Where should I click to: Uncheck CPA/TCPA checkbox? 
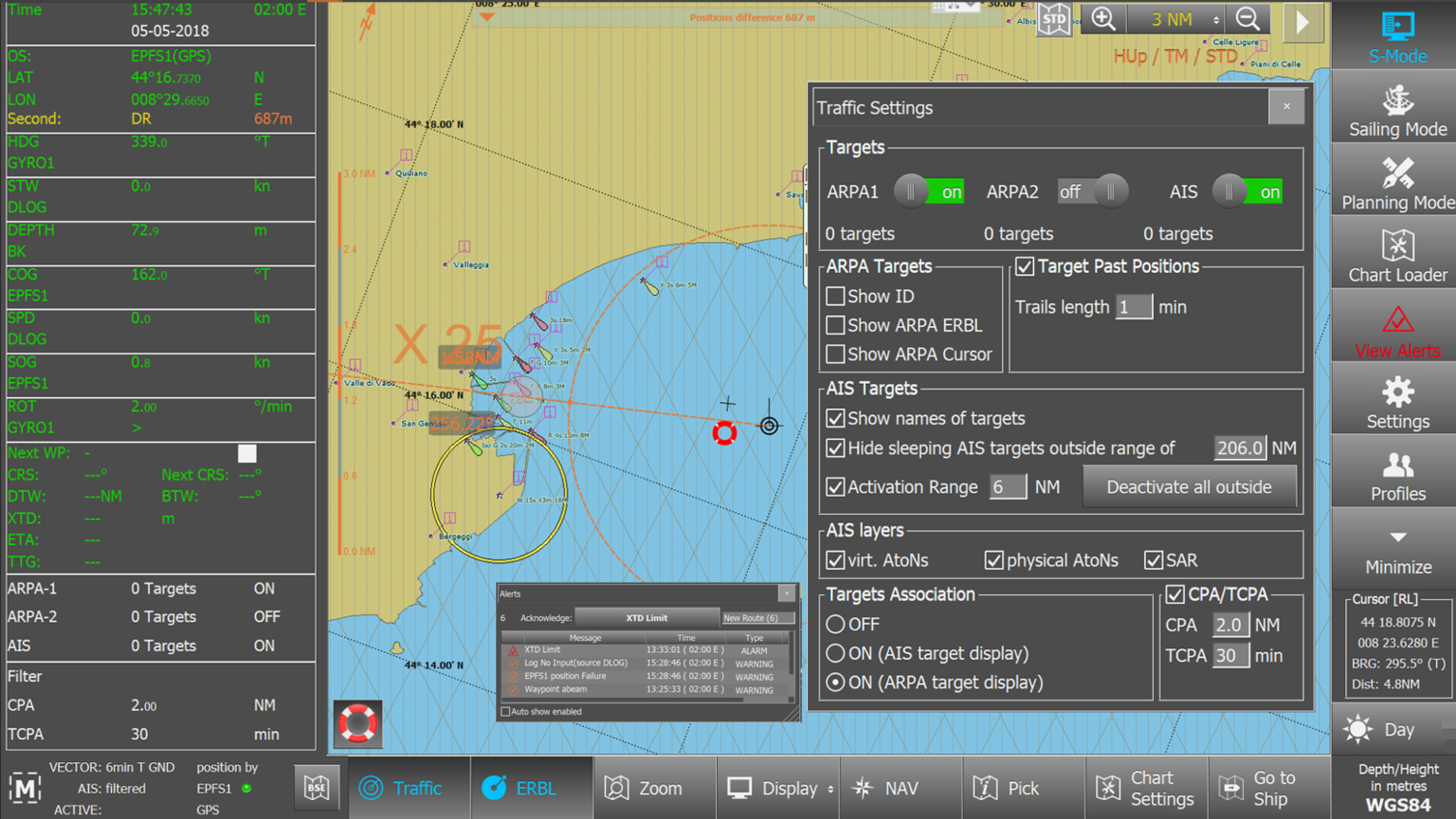point(1174,594)
